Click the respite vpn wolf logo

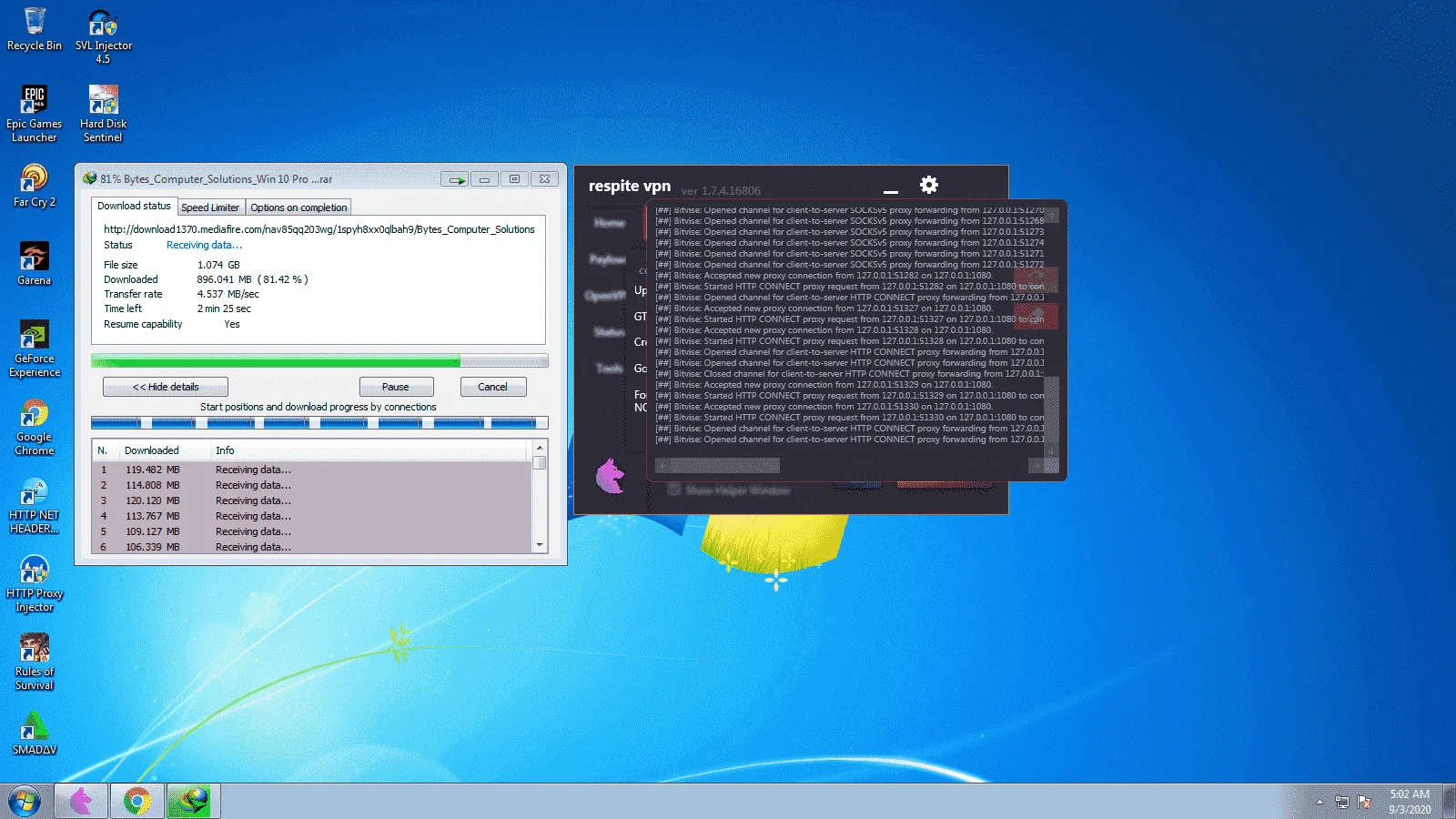point(611,476)
